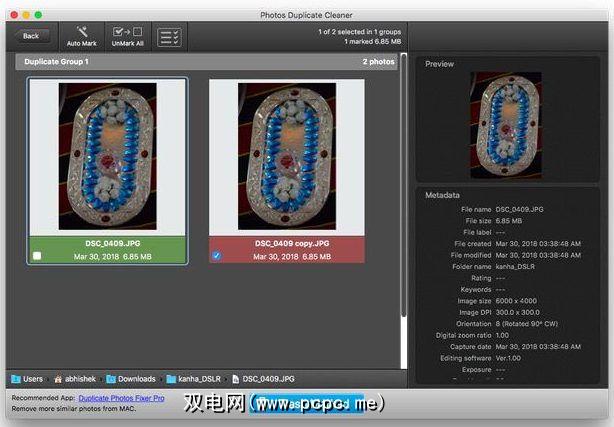The image size is (614, 427).
Task: Click the File size 6.85 MB value
Action: click(x=509, y=221)
